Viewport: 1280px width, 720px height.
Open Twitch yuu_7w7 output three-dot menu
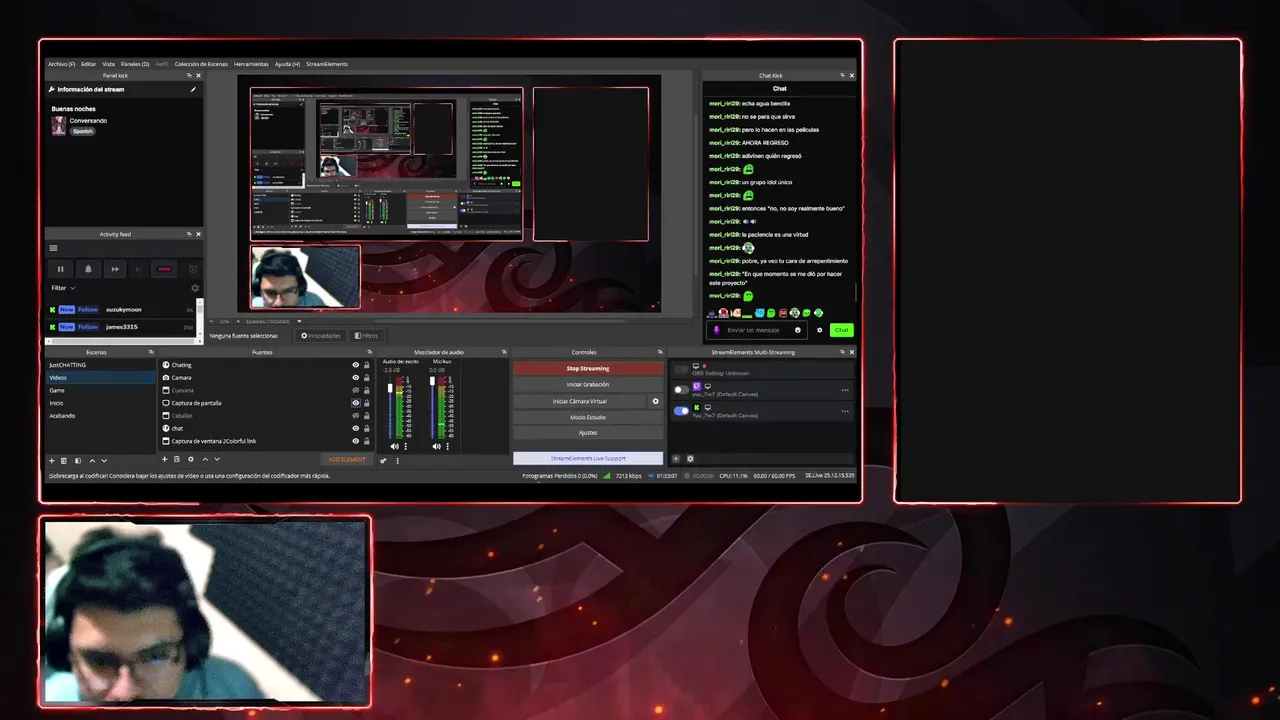(845, 390)
